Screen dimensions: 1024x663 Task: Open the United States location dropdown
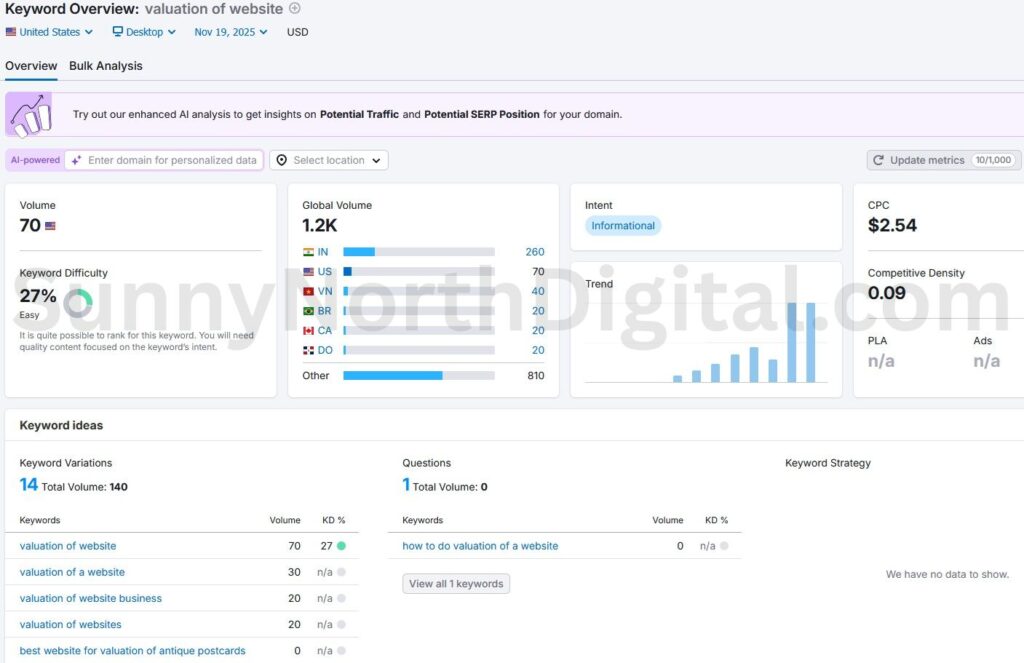pos(47,31)
